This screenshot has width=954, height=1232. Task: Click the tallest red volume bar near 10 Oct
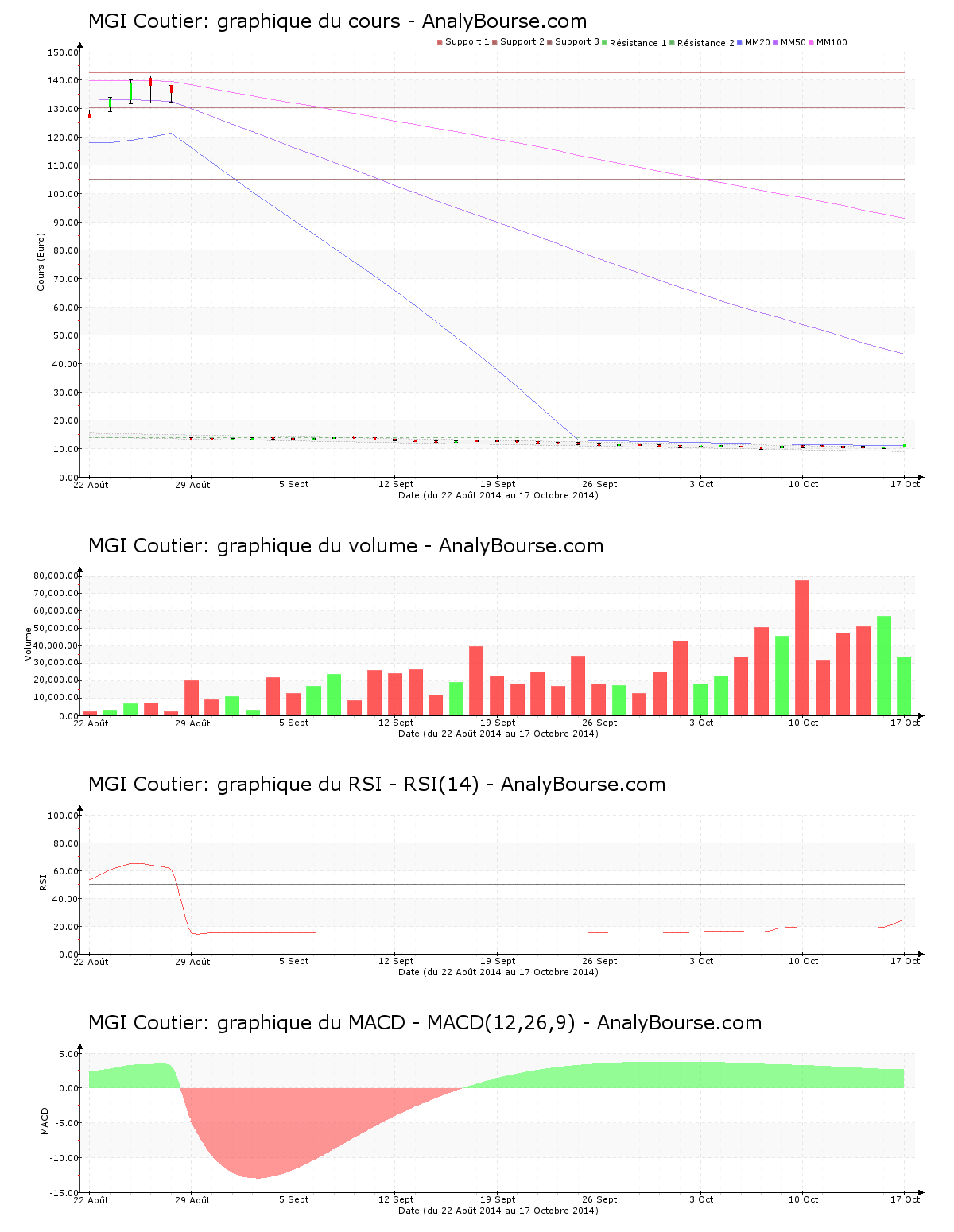pos(802,648)
